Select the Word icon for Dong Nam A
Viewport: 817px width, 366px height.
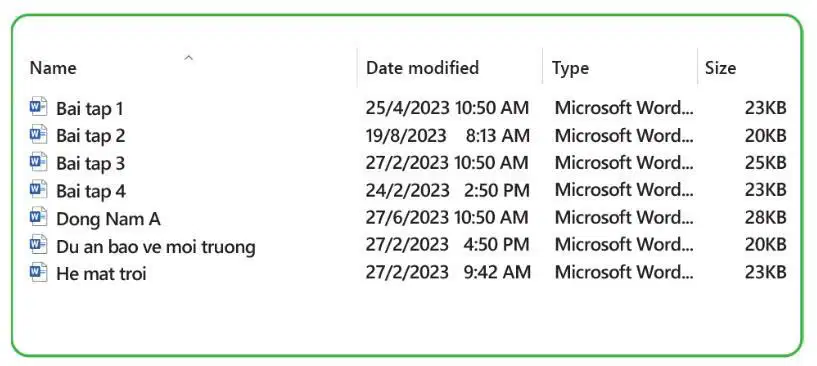tap(39, 217)
